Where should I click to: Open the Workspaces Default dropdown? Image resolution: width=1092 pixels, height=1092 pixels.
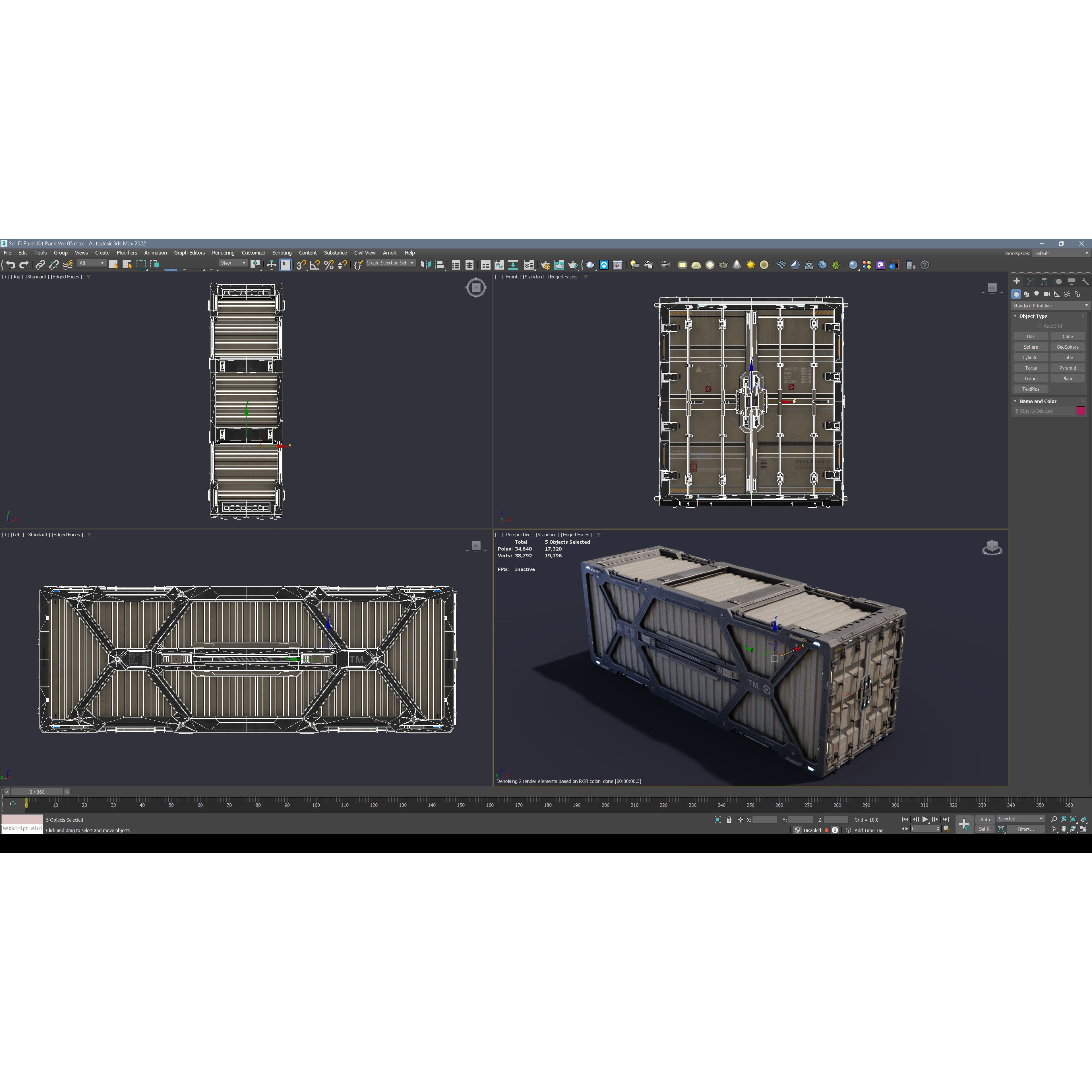pos(1061,253)
